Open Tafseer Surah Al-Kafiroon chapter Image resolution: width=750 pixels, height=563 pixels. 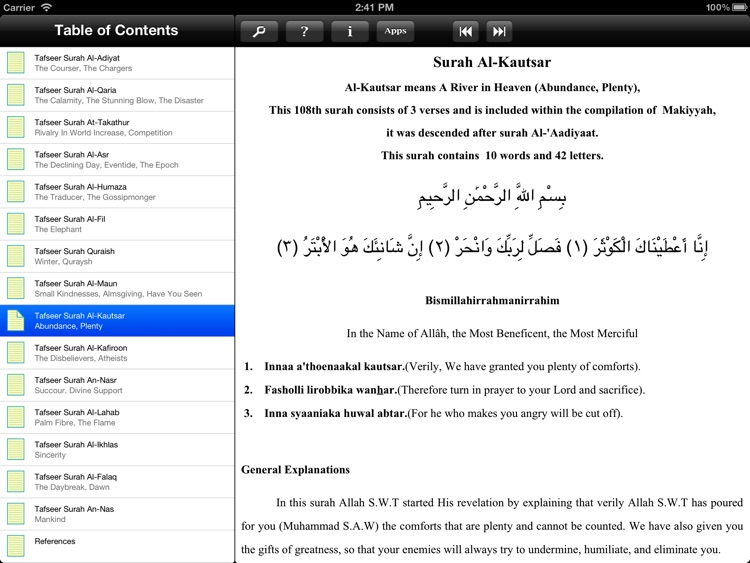tap(117, 353)
